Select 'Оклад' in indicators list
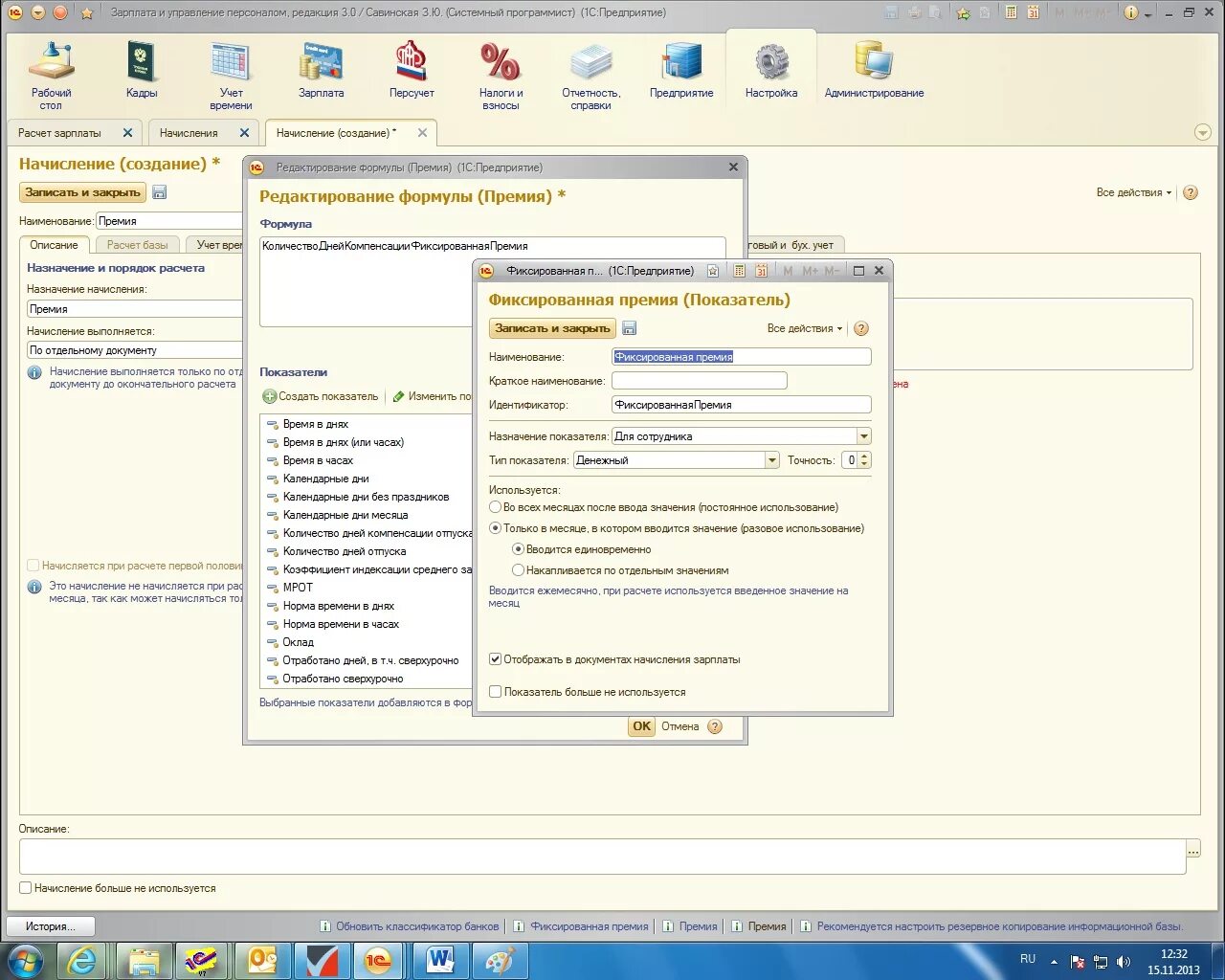Viewport: 1225px width, 980px height. point(299,642)
